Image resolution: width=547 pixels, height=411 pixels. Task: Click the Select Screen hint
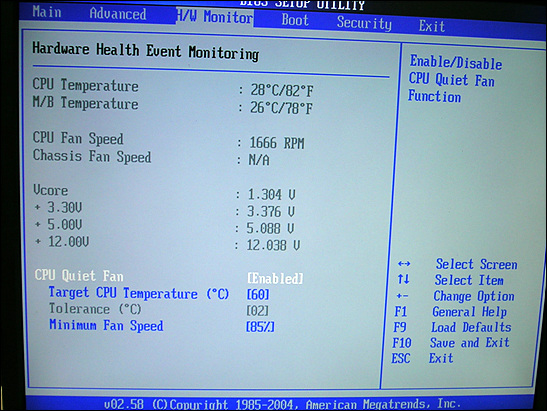[x=477, y=264]
